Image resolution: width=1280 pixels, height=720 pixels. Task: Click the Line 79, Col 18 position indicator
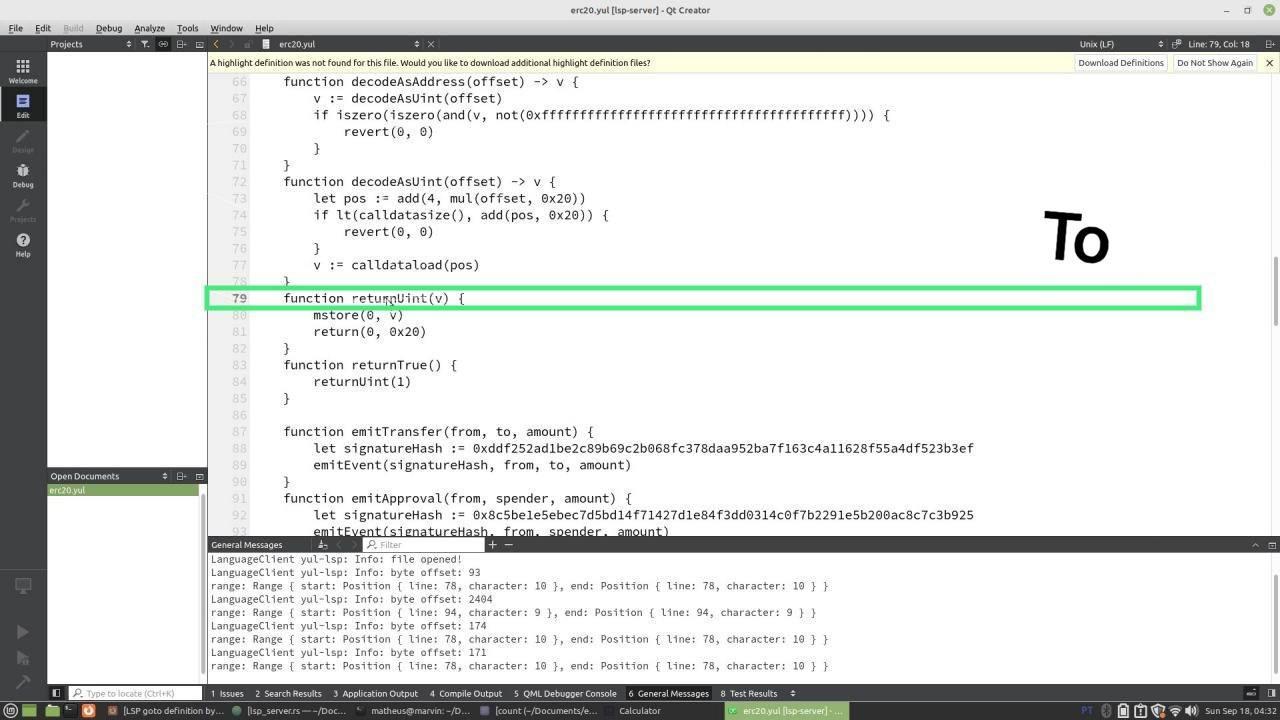point(1219,44)
